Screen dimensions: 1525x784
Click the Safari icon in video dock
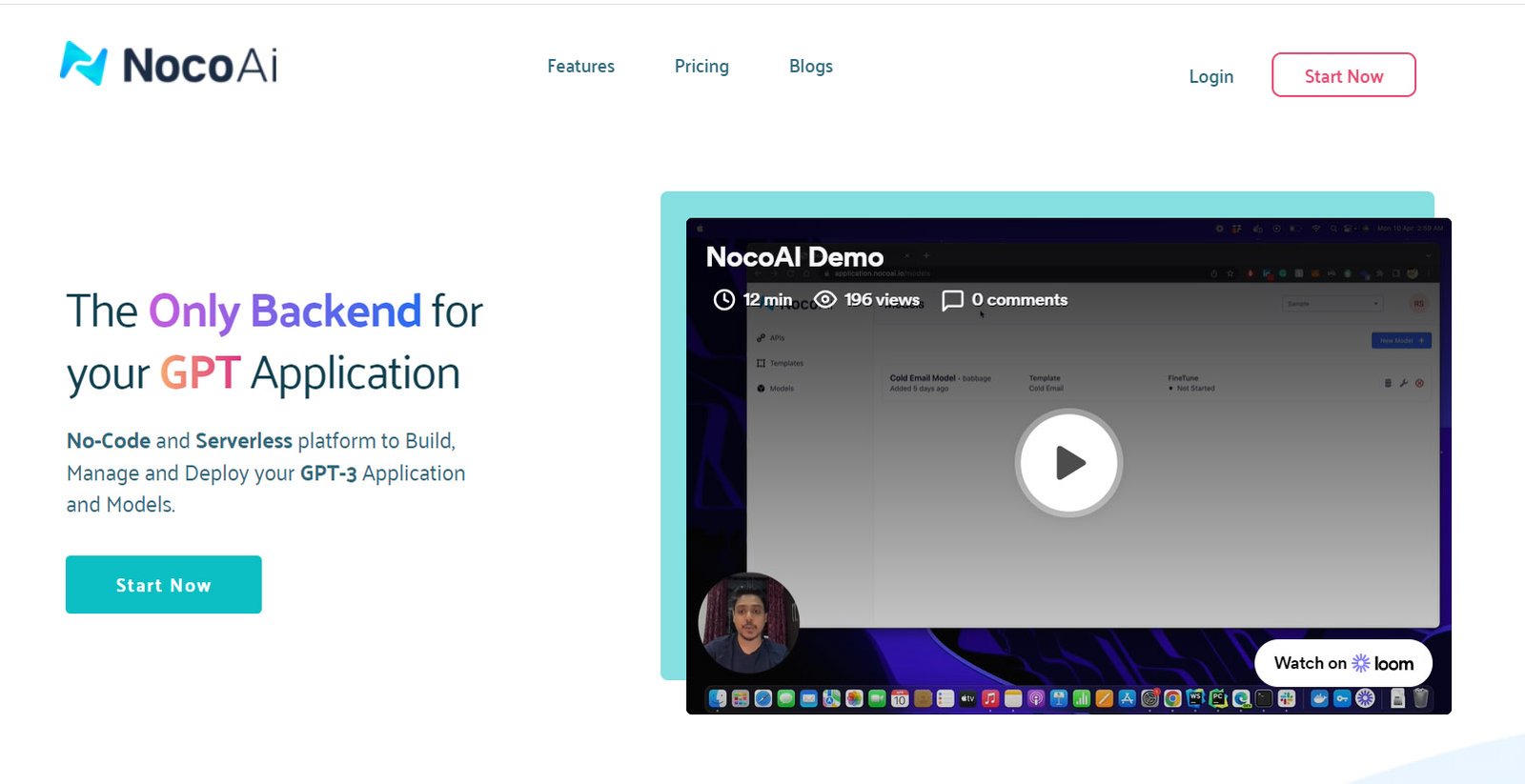[x=763, y=698]
